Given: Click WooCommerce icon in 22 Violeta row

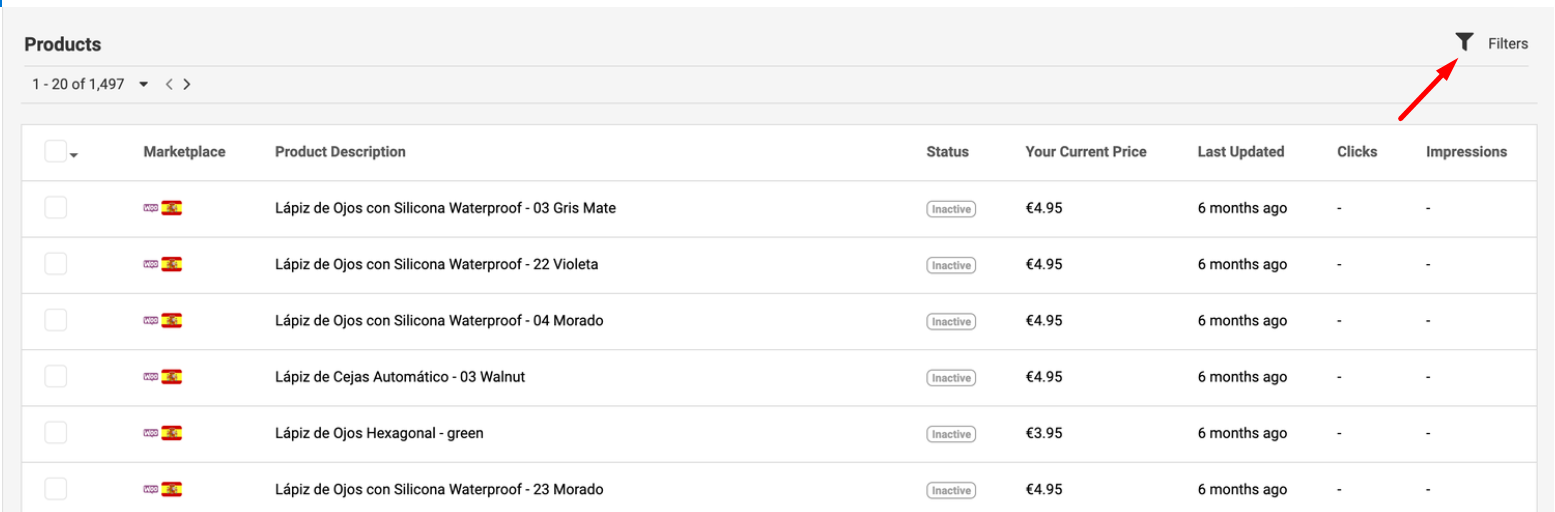Looking at the screenshot, I should (151, 265).
